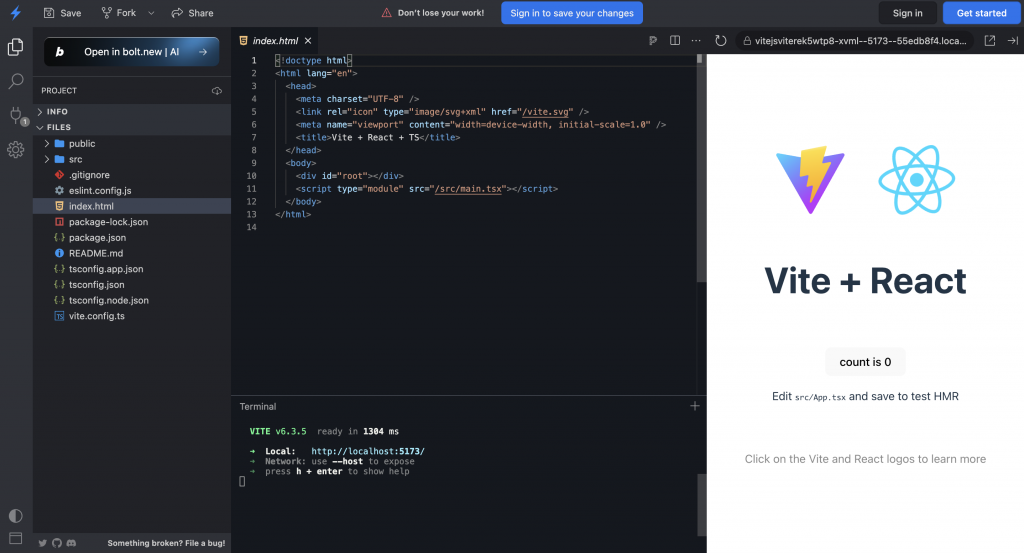1024x553 pixels.
Task: Expand the src folder
Action: tap(132, 159)
